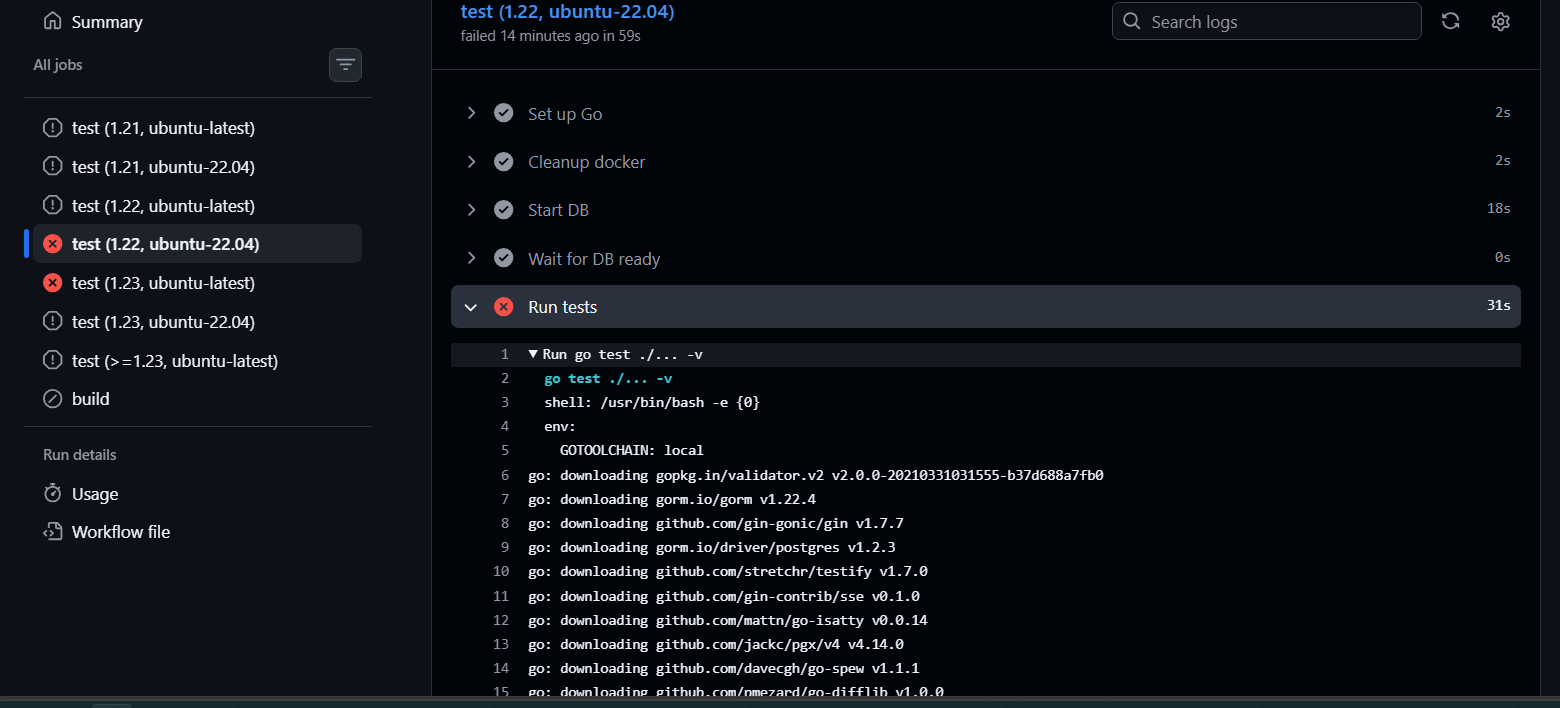Click the failed icon for Run tests
This screenshot has width=1560, height=708.
(x=504, y=307)
